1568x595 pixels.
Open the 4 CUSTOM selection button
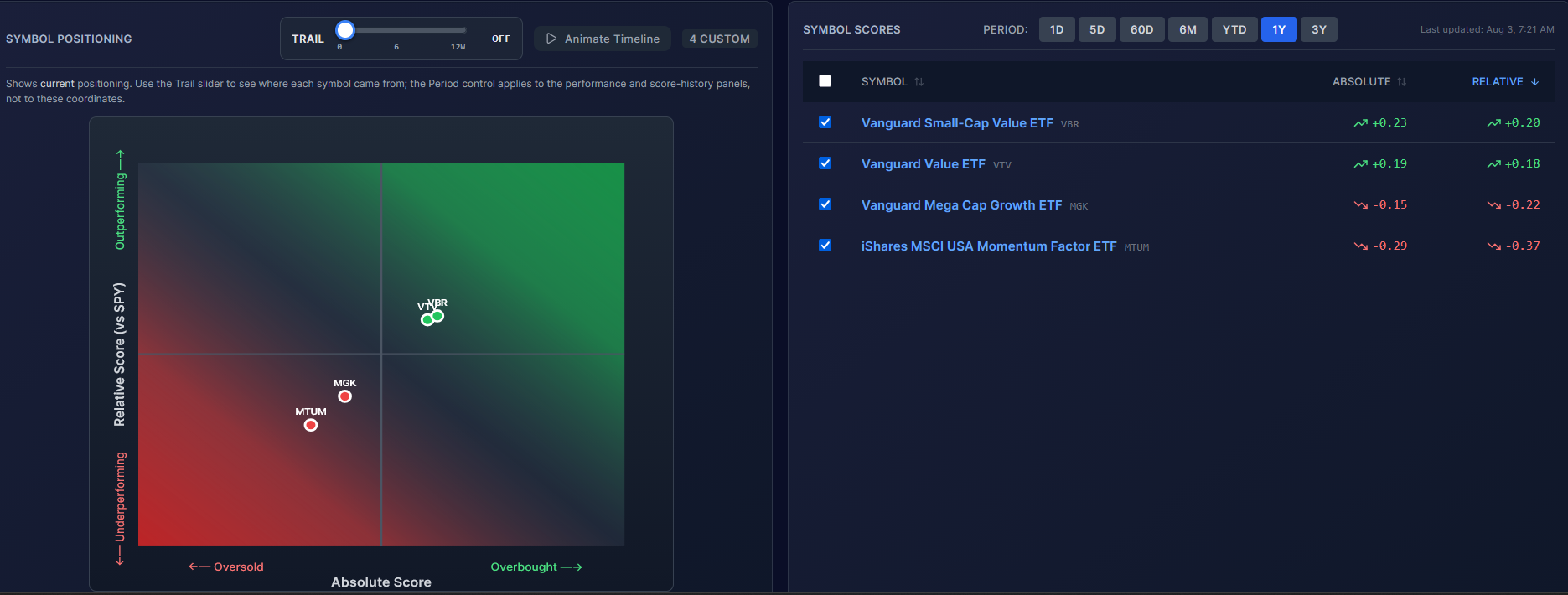tap(720, 39)
